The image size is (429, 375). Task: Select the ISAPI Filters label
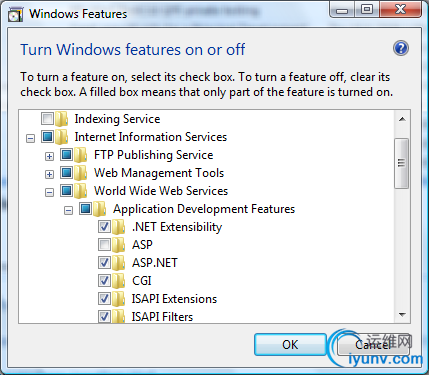(162, 317)
